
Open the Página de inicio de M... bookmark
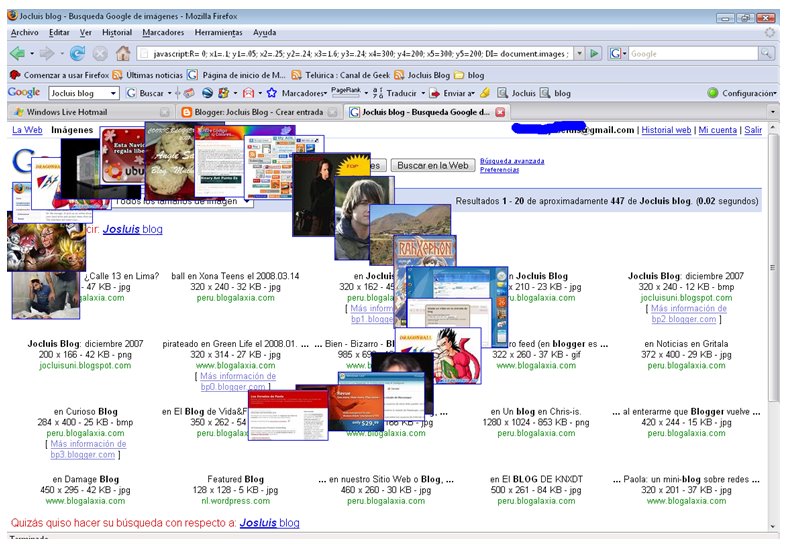click(236, 75)
